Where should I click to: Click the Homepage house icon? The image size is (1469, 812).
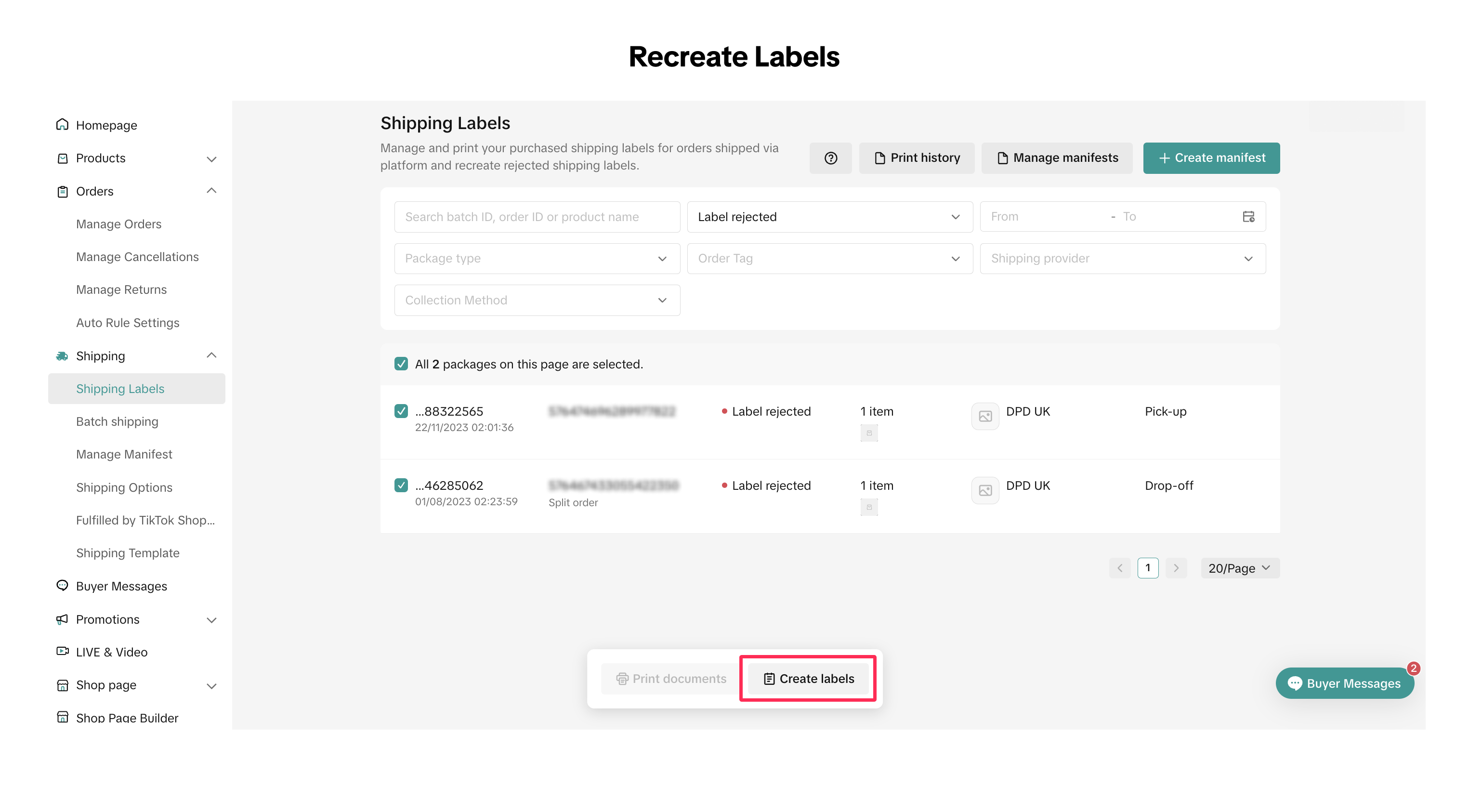click(62, 125)
